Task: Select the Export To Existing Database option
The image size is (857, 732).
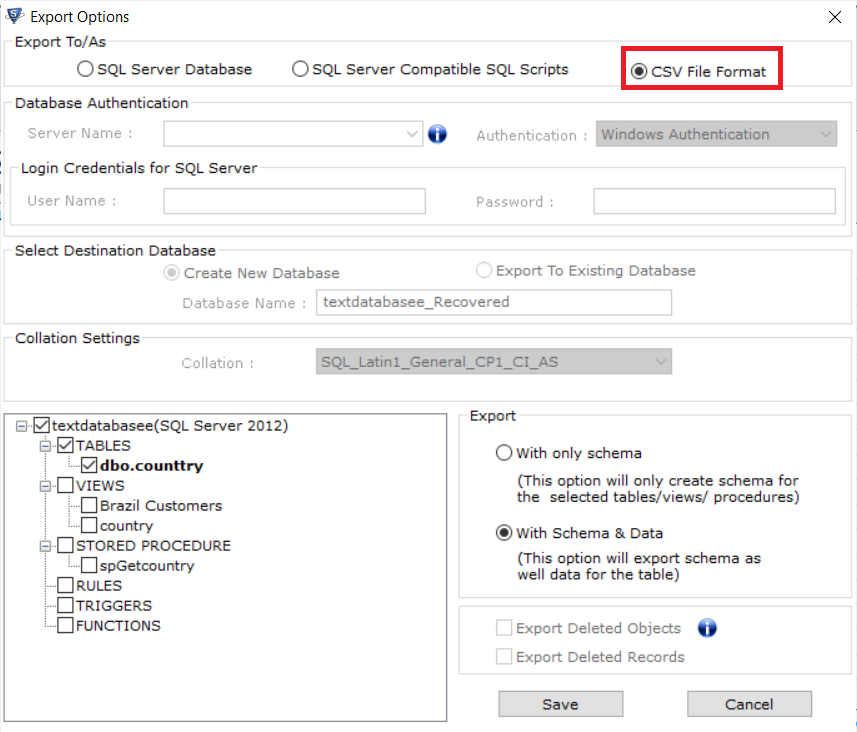Action: pyautogui.click(x=482, y=271)
